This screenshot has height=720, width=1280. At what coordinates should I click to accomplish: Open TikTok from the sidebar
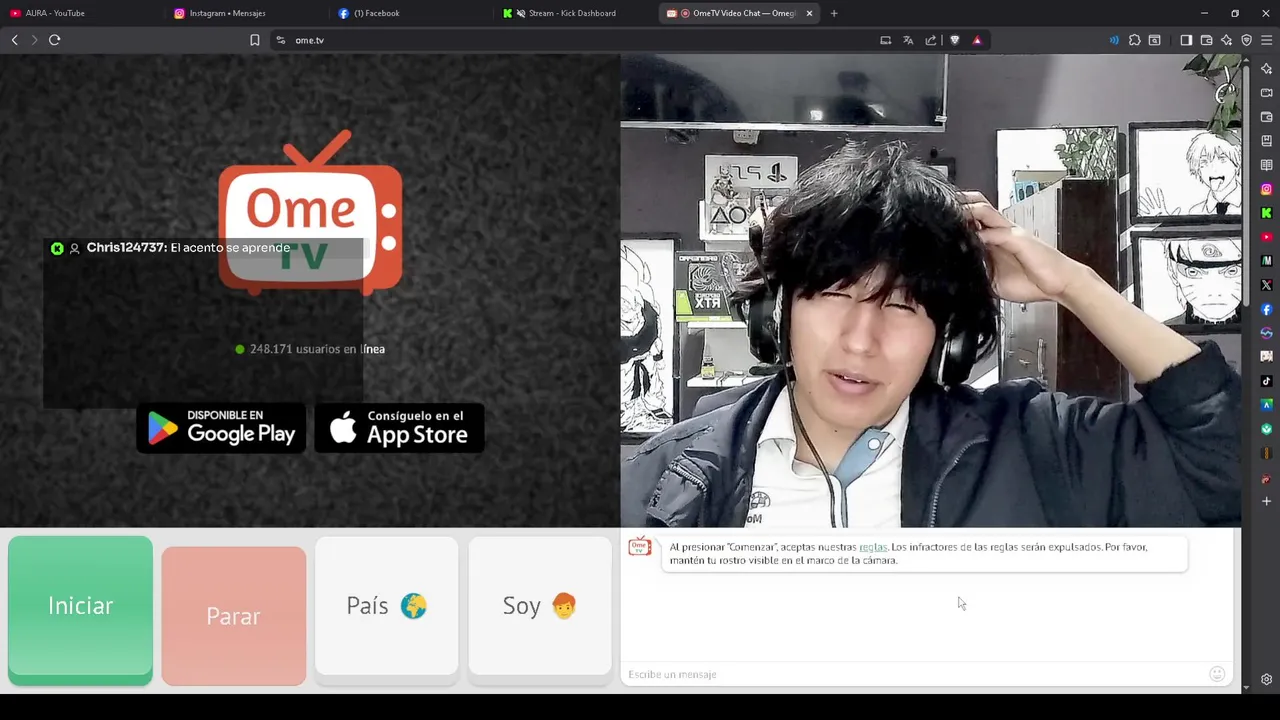[1266, 381]
